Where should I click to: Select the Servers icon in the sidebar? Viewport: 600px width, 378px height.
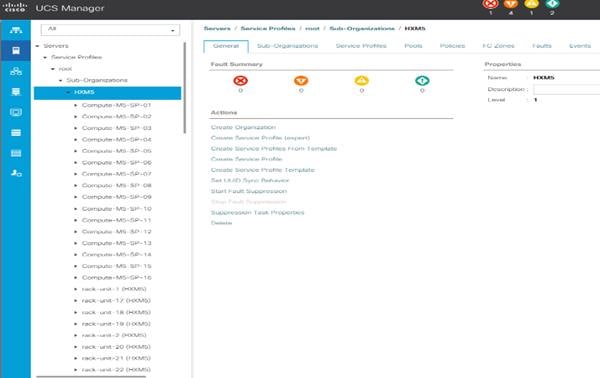[16, 51]
